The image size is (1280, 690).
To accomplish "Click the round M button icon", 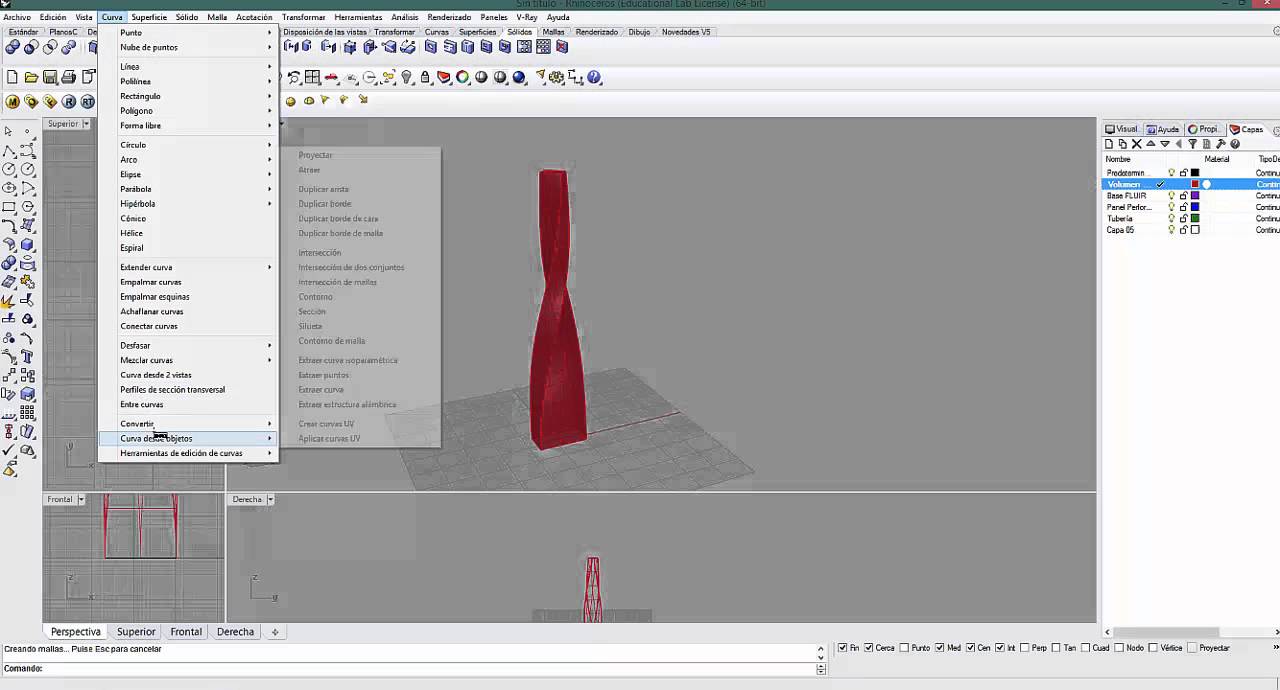I will [12, 102].
